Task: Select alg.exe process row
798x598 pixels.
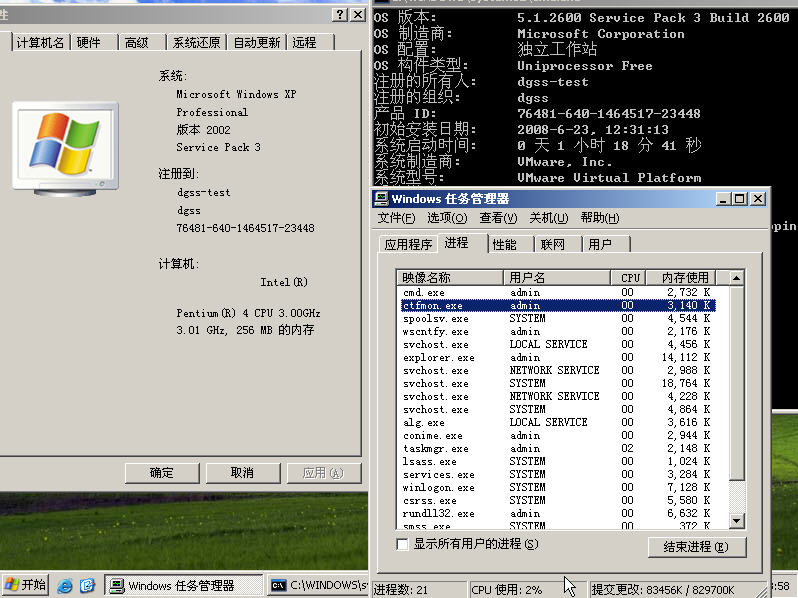Action: pos(558,422)
